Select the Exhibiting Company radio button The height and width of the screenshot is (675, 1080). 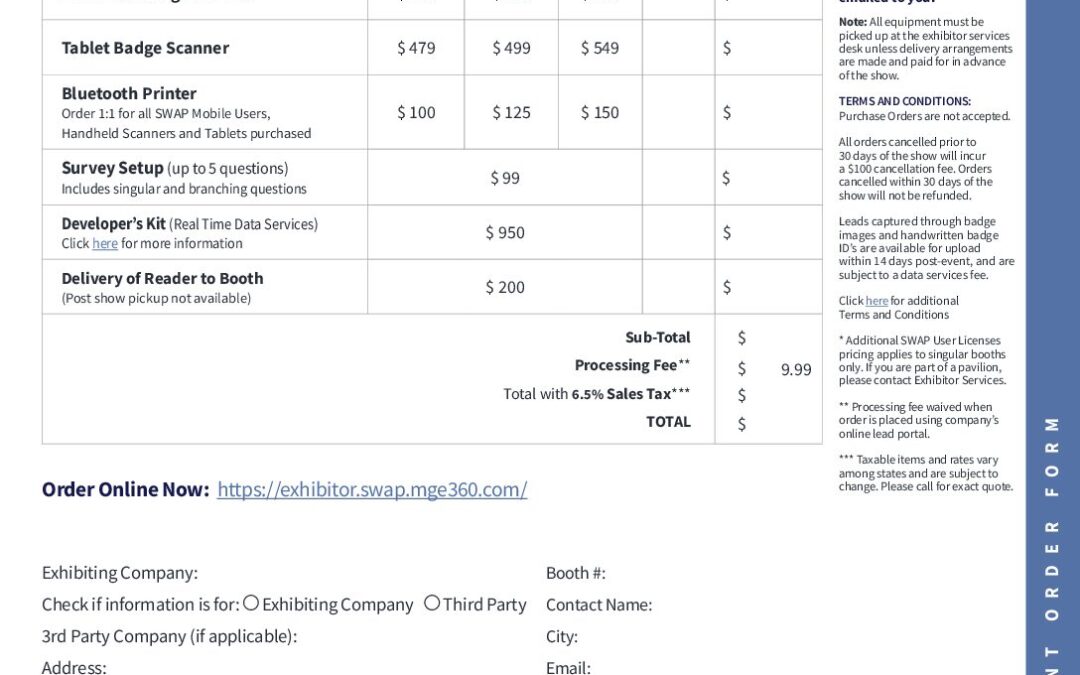[x=251, y=603]
